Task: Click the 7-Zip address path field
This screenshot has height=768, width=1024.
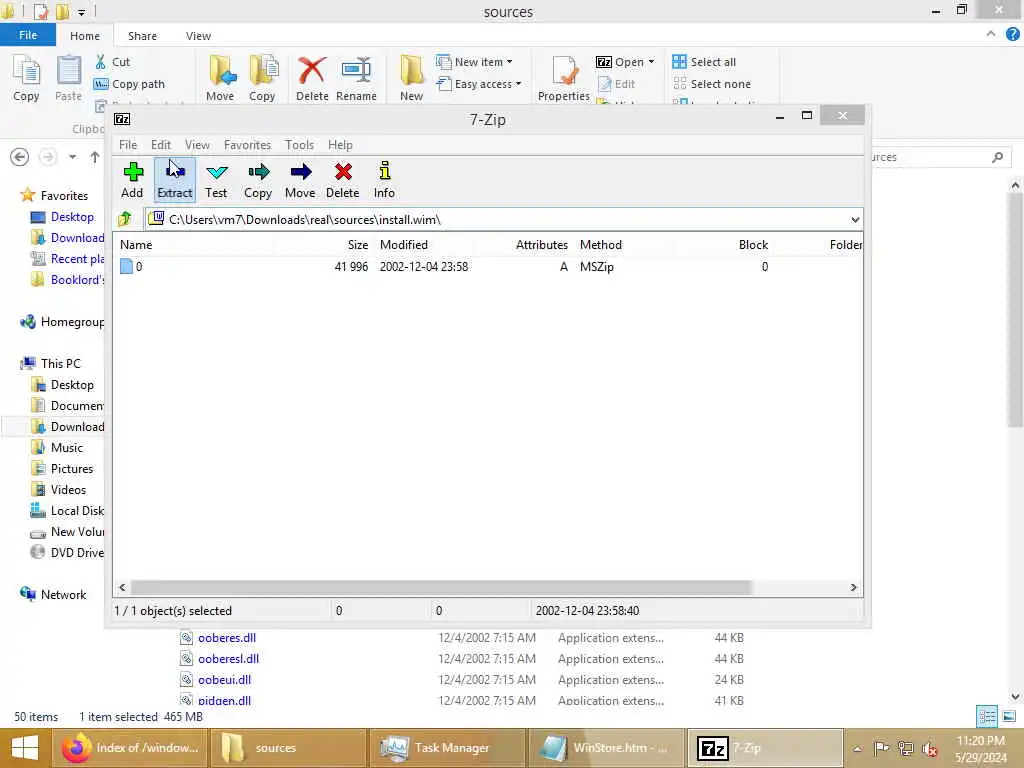Action: pos(496,219)
